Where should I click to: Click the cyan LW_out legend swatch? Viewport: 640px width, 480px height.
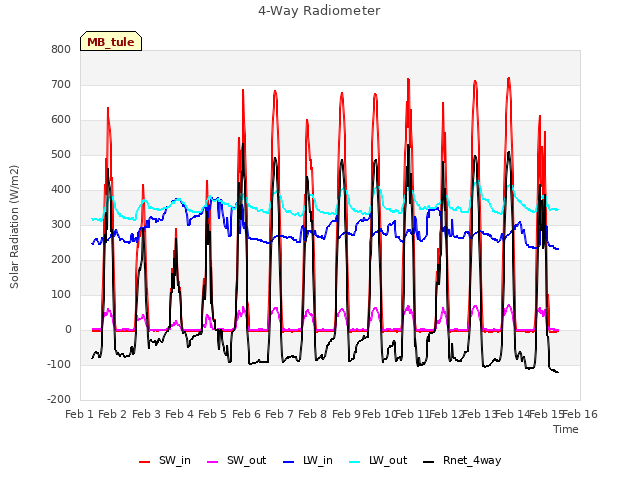click(355, 462)
